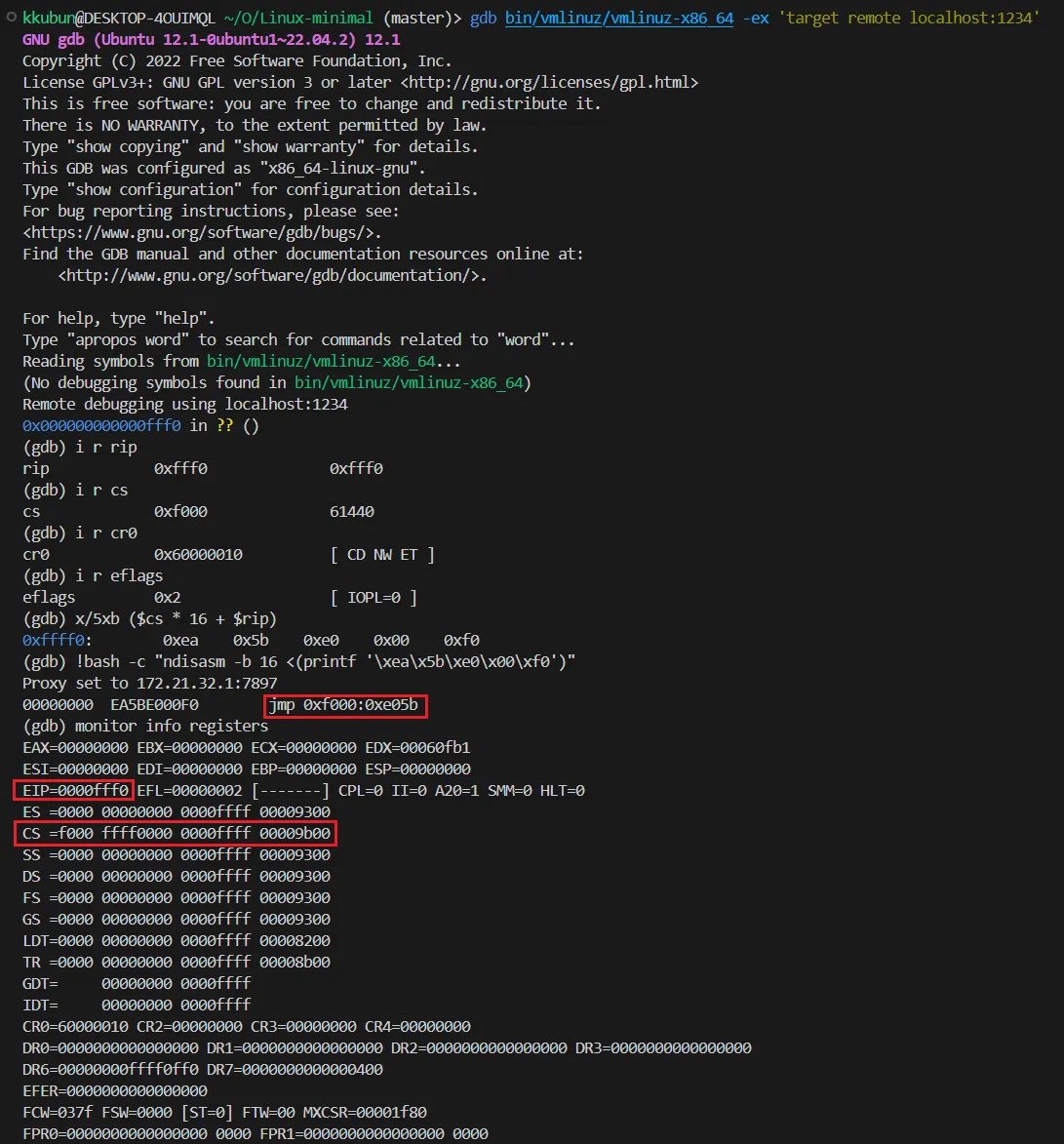Screen dimensions: 1064x1144
Task: Click the '[ CD NW ET ]' flags text
Action: 382,555
